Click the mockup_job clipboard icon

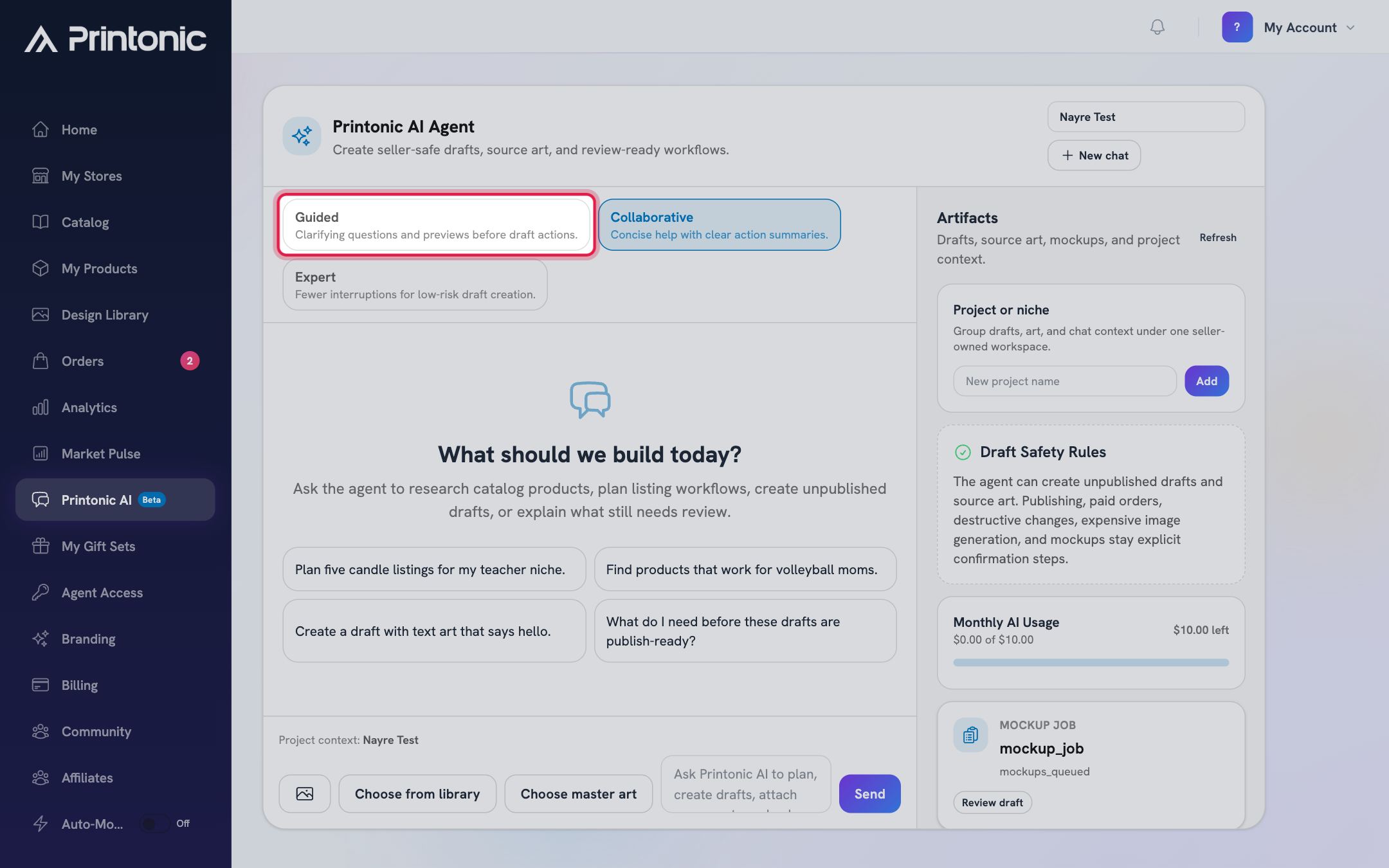pos(970,734)
